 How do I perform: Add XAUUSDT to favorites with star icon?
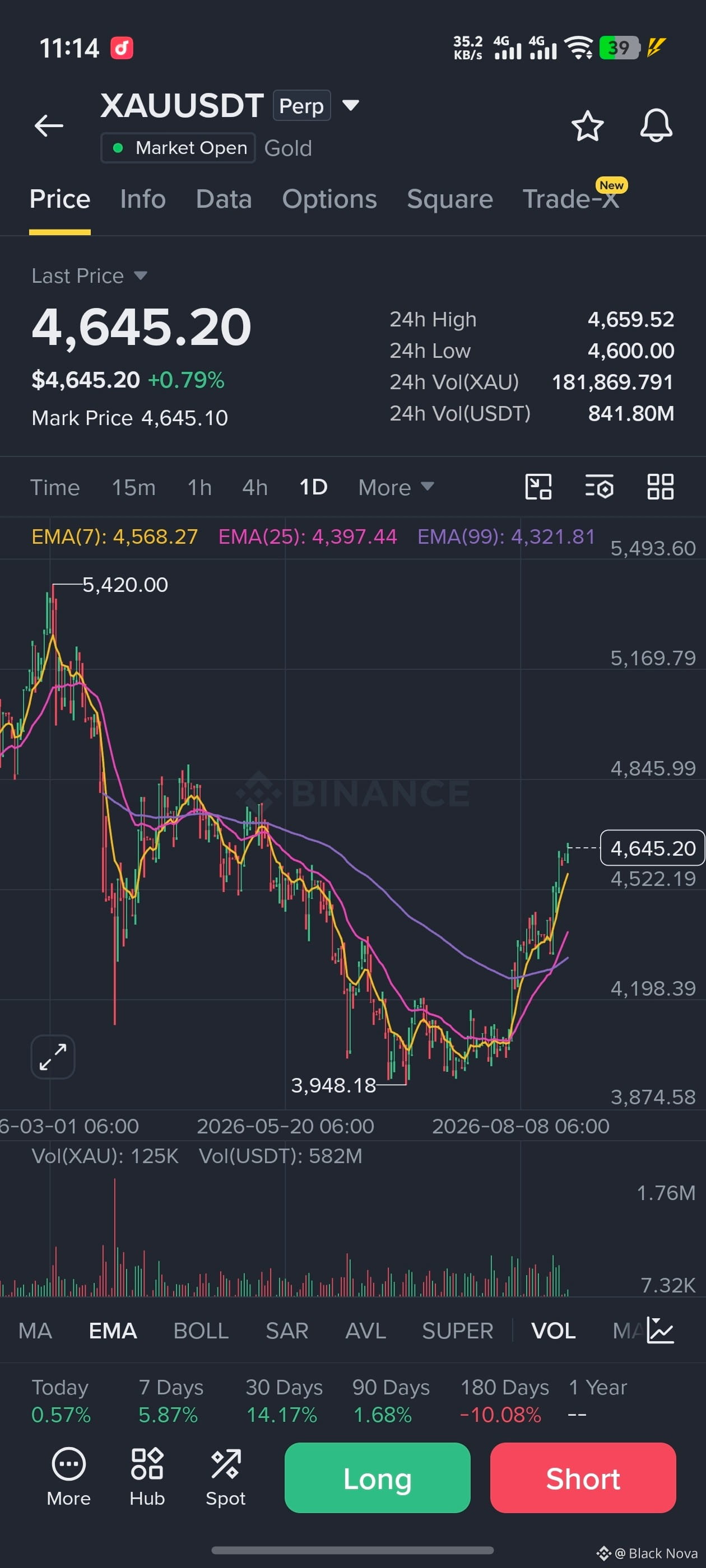(x=587, y=126)
